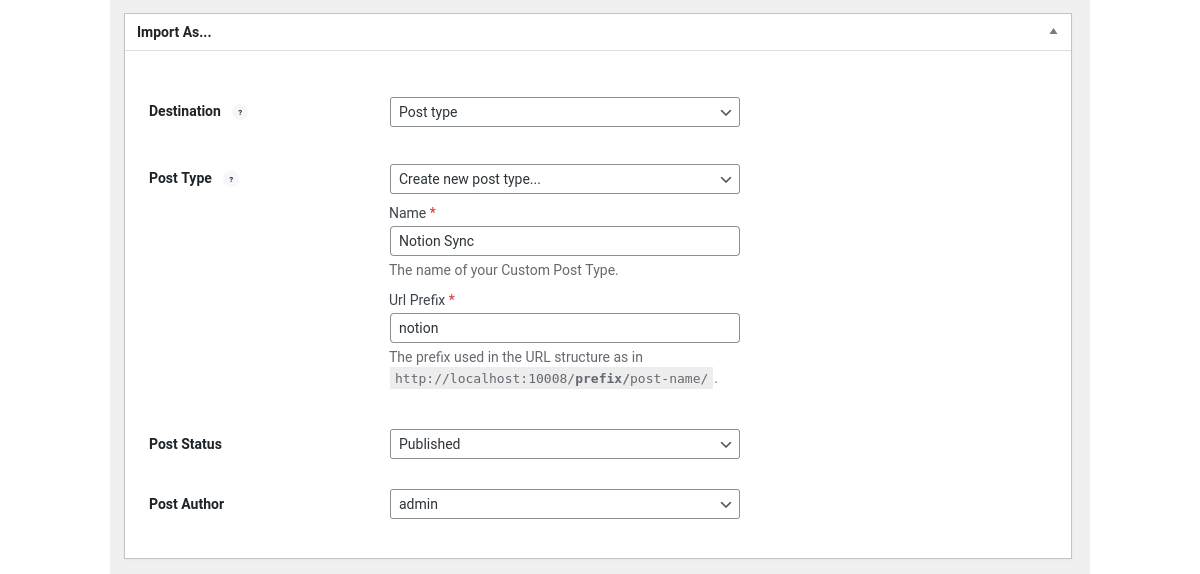Click the Url Prefix label text
1200x574 pixels.
click(x=417, y=300)
